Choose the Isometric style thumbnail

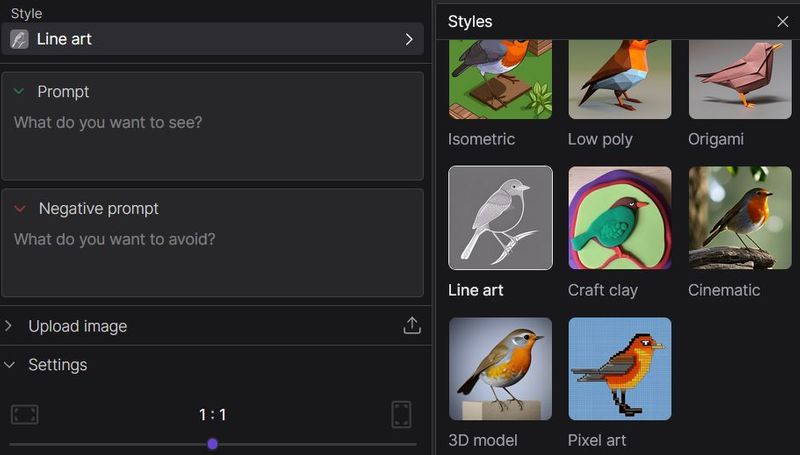click(500, 80)
